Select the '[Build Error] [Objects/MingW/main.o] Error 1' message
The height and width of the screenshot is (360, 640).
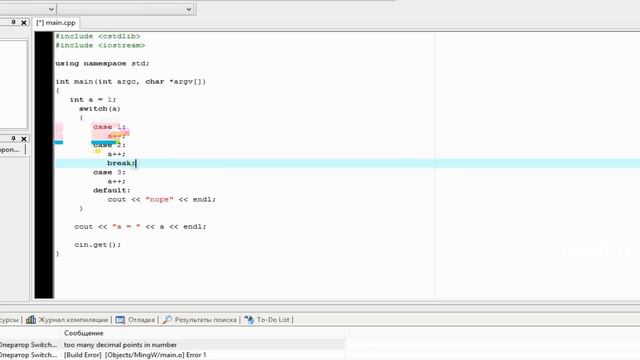pos(135,355)
